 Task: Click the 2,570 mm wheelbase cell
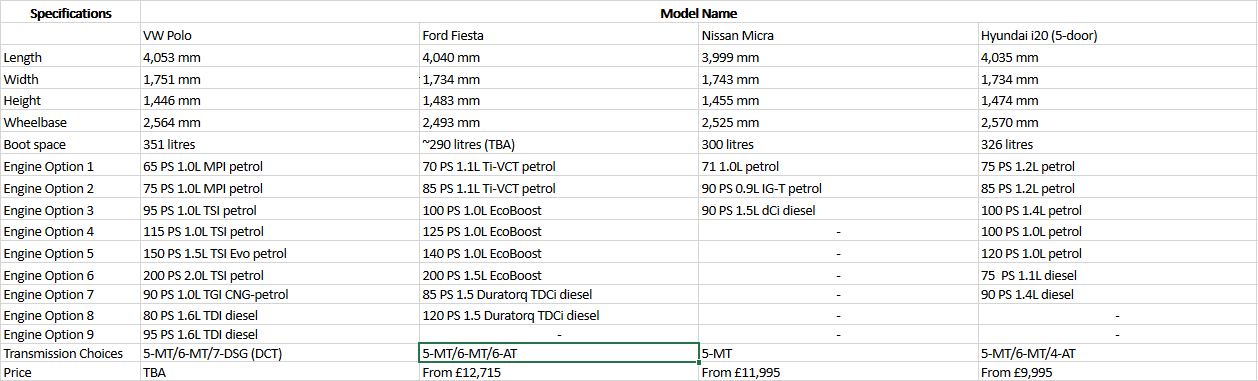click(x=1117, y=122)
